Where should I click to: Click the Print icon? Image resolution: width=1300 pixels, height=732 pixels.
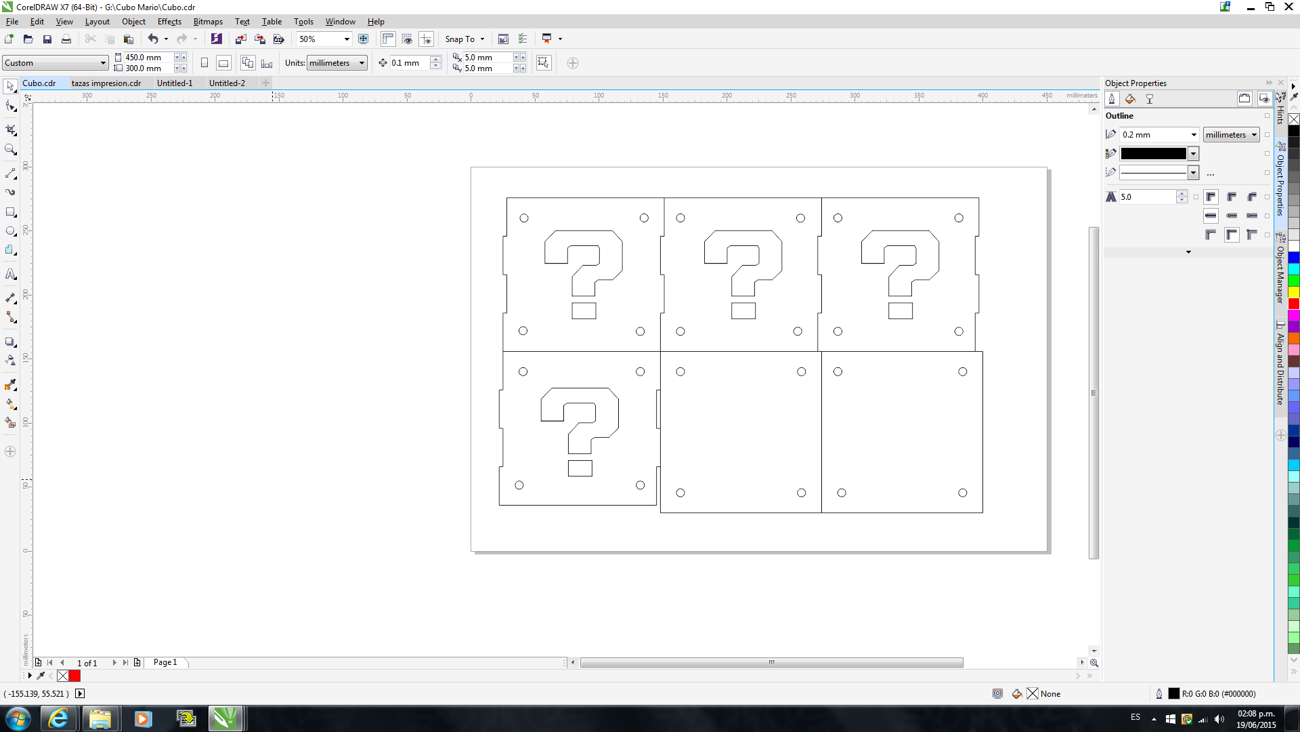[66, 39]
